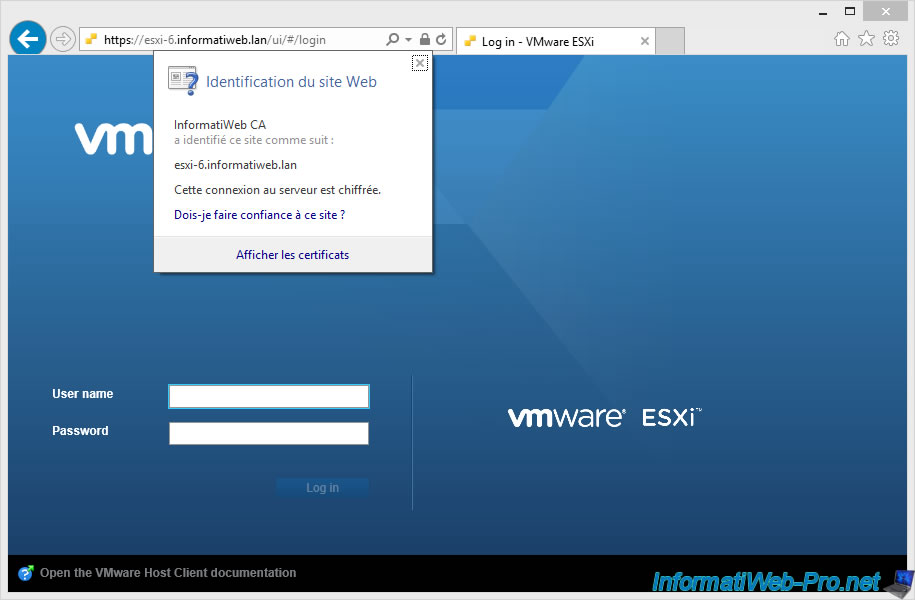Select 'esxi-6.informatiweb.lan' text in popup
This screenshot has height=600, width=915.
click(x=235, y=165)
